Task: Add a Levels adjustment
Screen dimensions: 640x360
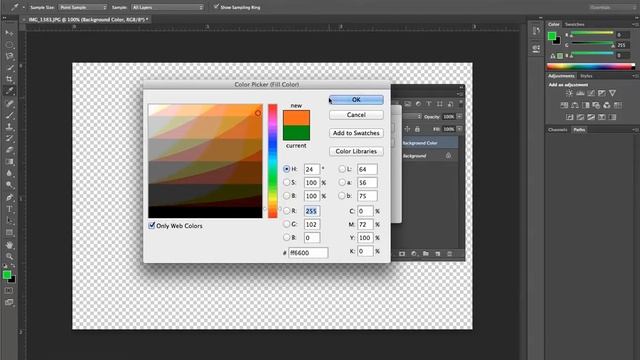Action: click(580, 93)
